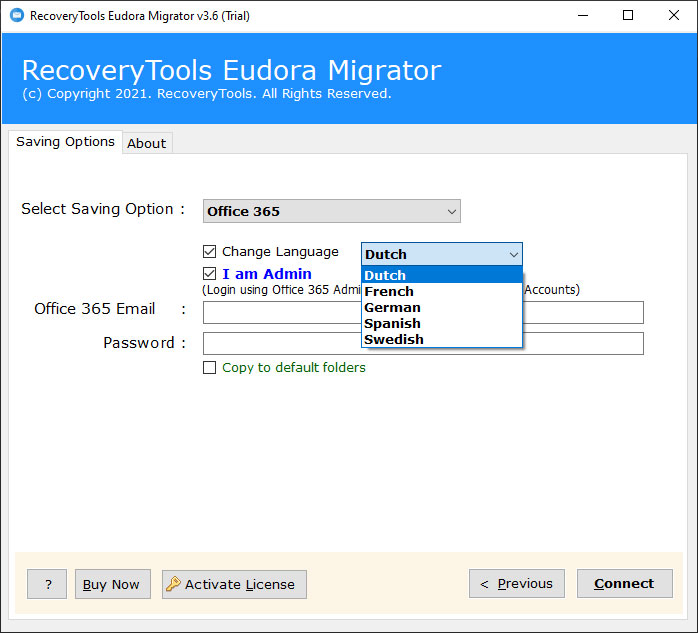The height and width of the screenshot is (633, 698).
Task: Click the RecoveryTools app icon in title bar
Action: coord(17,16)
